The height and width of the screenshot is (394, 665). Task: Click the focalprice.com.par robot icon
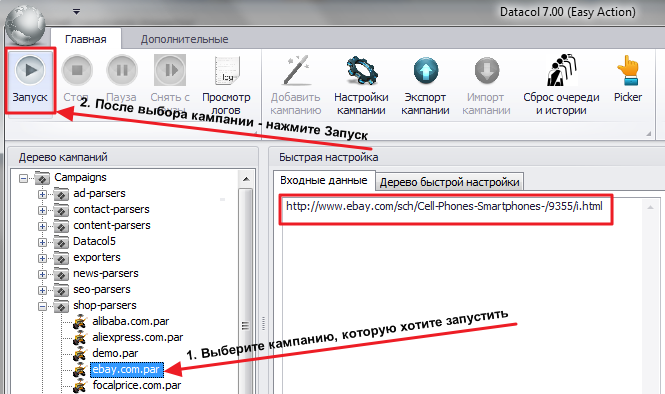[x=79, y=386]
